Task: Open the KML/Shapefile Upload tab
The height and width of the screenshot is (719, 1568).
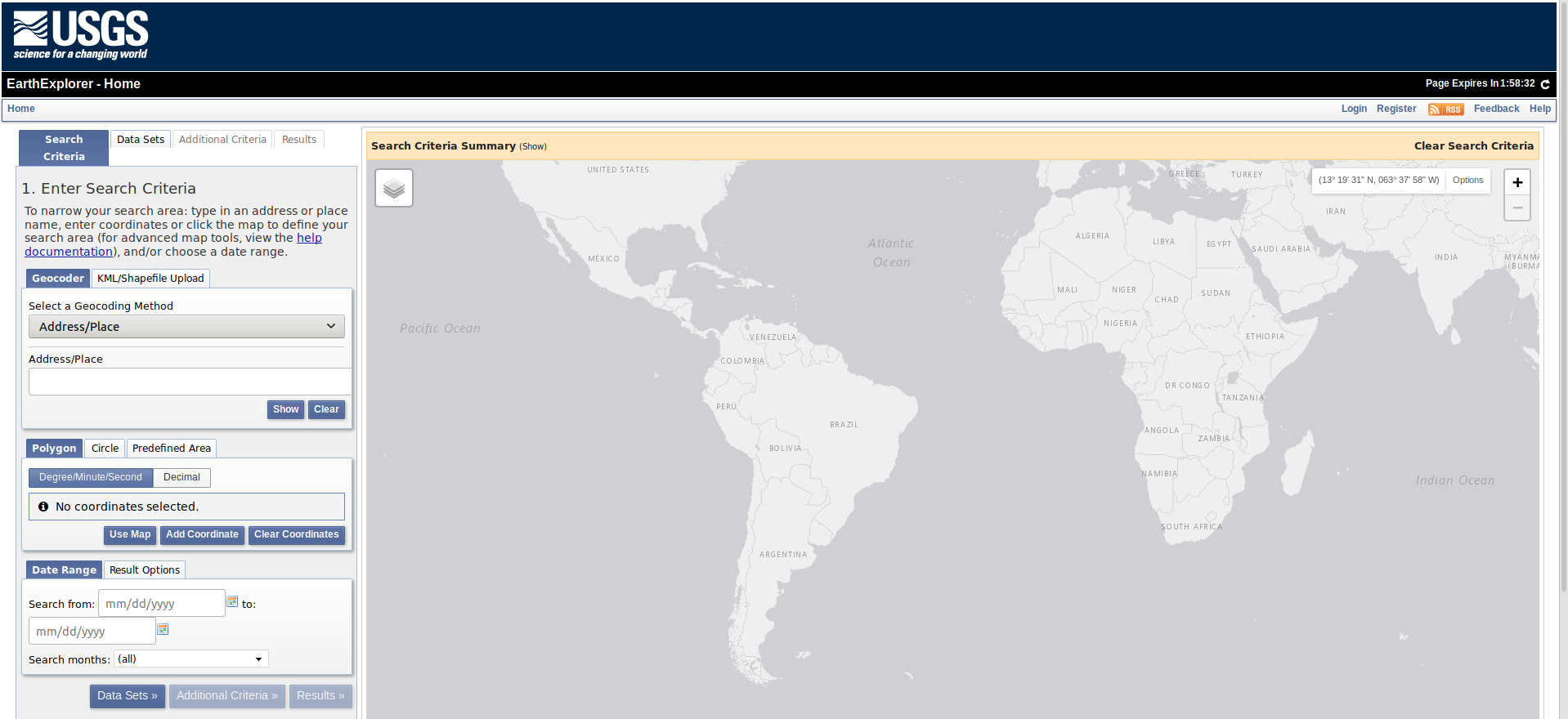Action: click(150, 279)
